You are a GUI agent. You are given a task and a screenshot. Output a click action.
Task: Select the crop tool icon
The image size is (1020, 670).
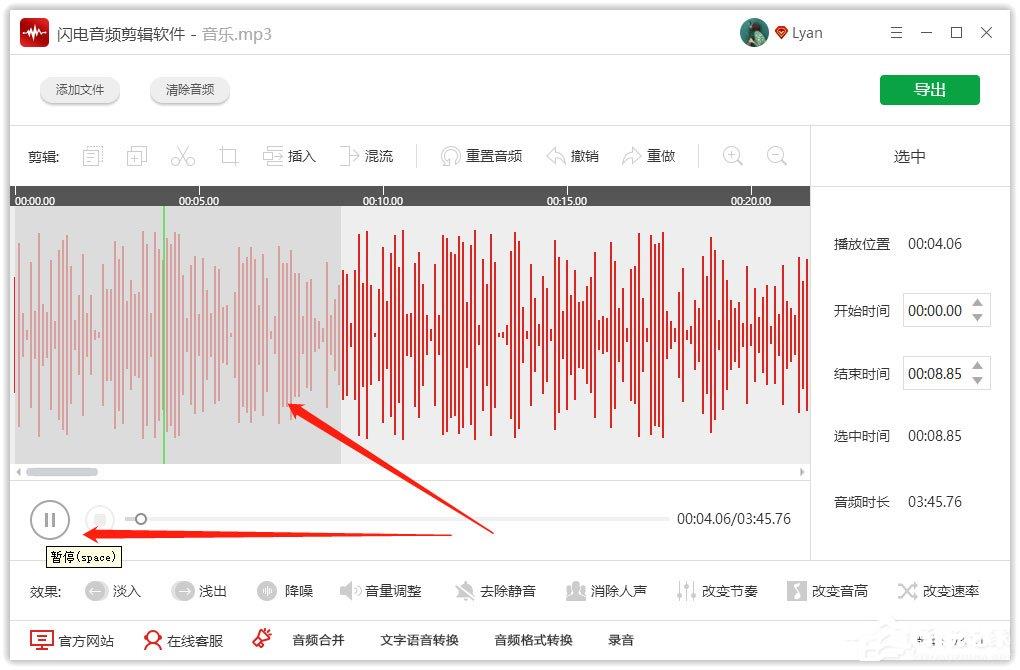coord(228,156)
